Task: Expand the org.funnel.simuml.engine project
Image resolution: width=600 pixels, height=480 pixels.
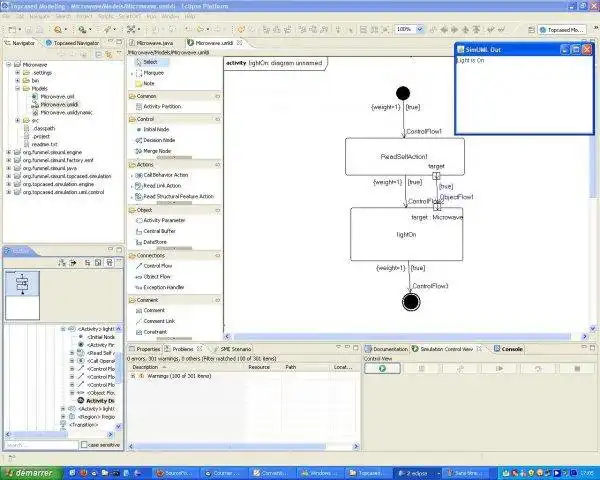Action: [x=8, y=151]
